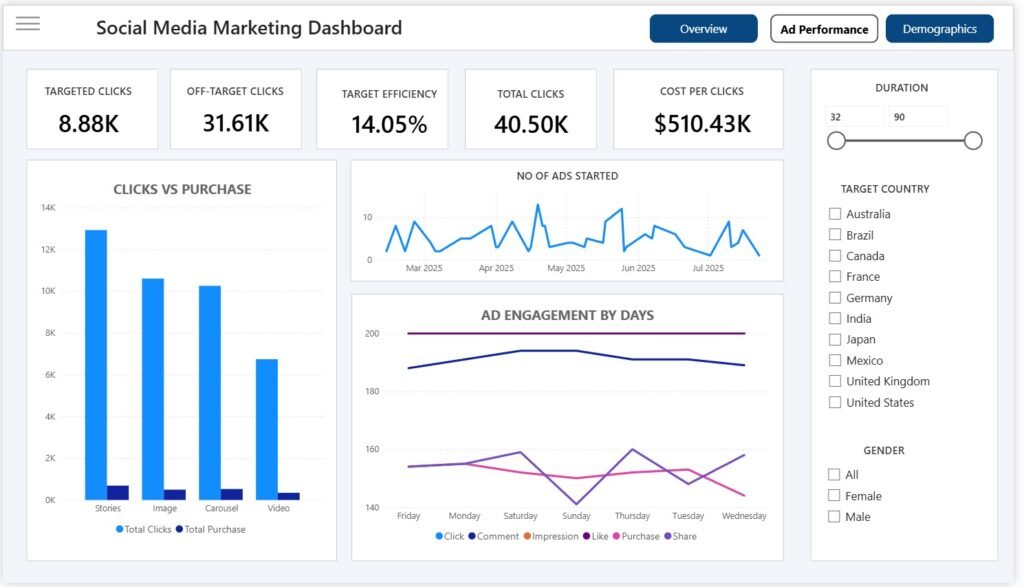Check the Australia country checkbox

pyautogui.click(x=835, y=214)
